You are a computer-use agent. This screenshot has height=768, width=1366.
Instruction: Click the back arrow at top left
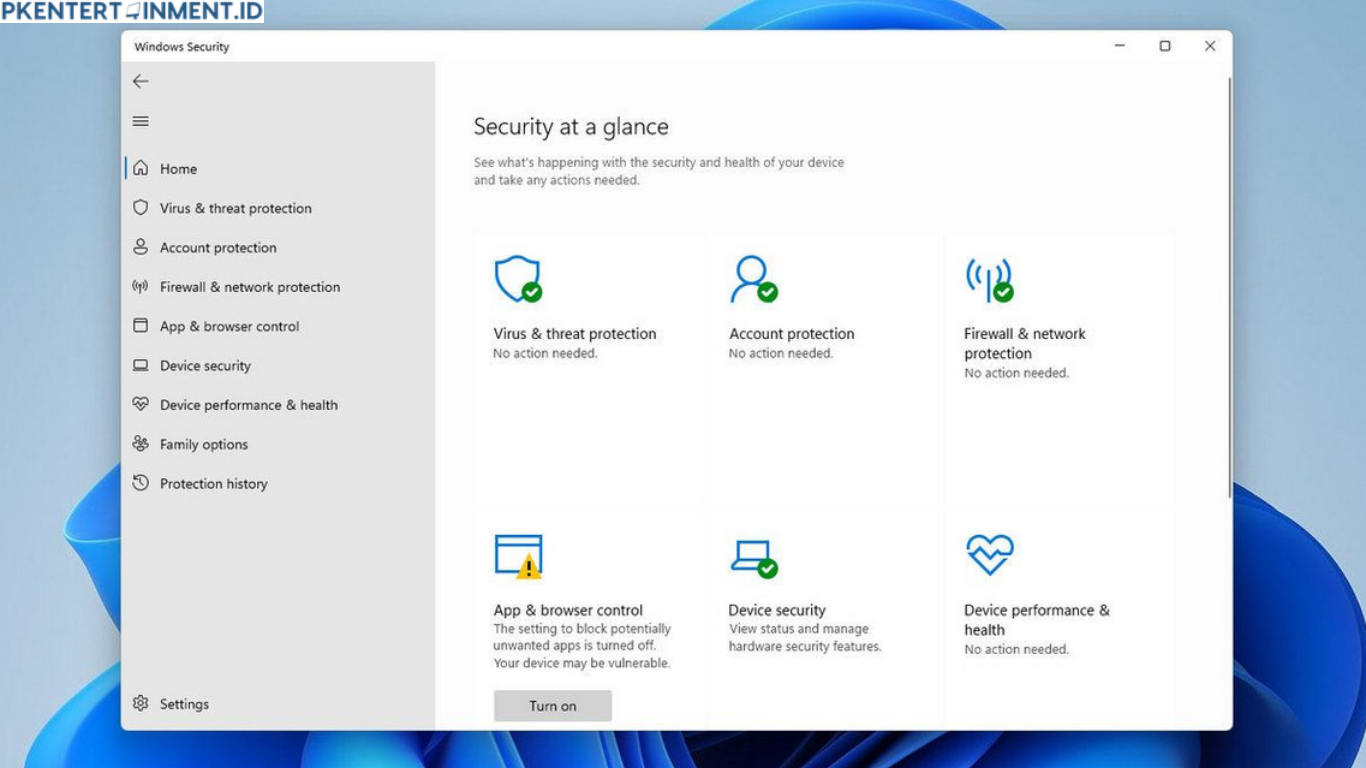click(x=141, y=81)
